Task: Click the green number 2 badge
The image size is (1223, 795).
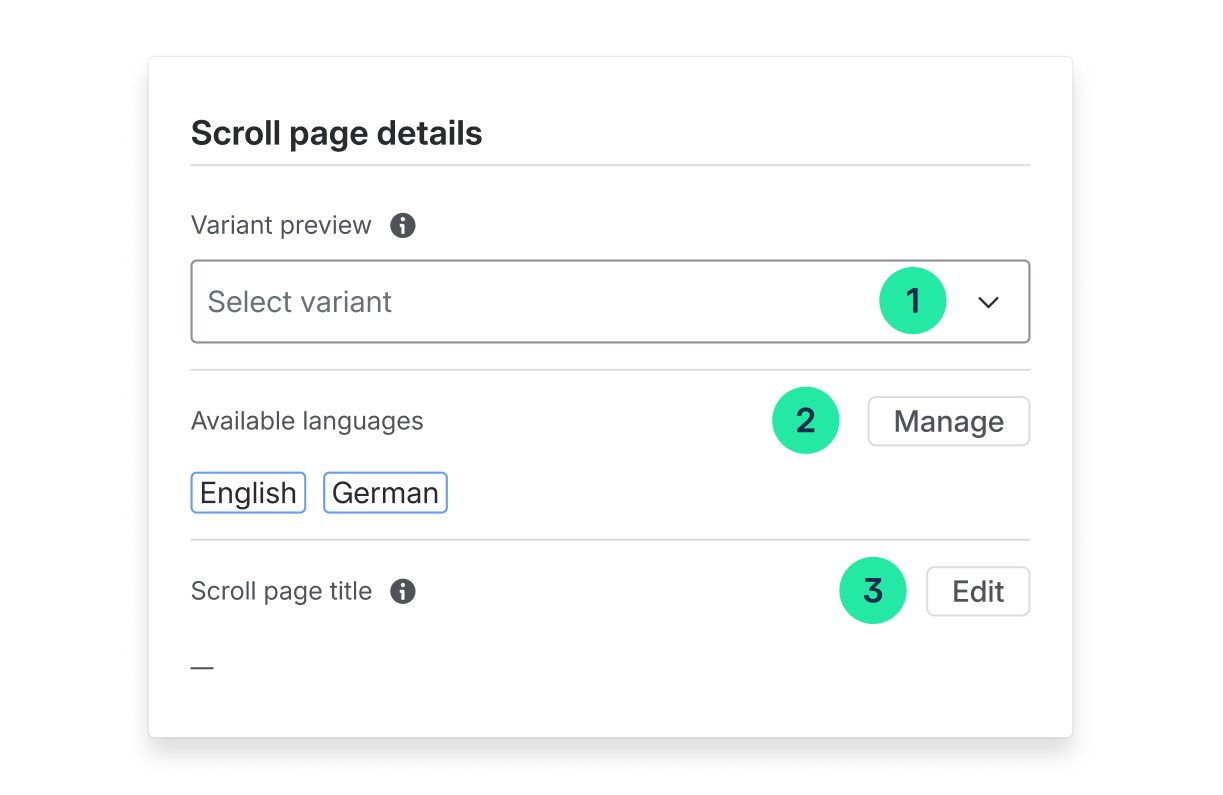Action: pos(805,421)
